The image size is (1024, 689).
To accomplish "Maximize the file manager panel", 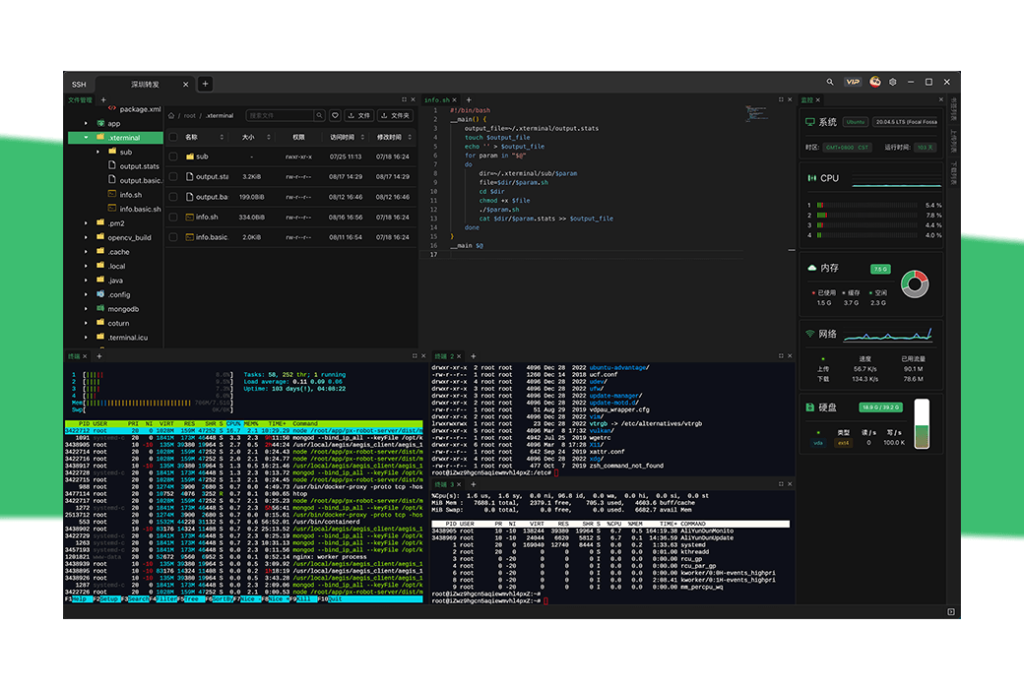I will [404, 99].
